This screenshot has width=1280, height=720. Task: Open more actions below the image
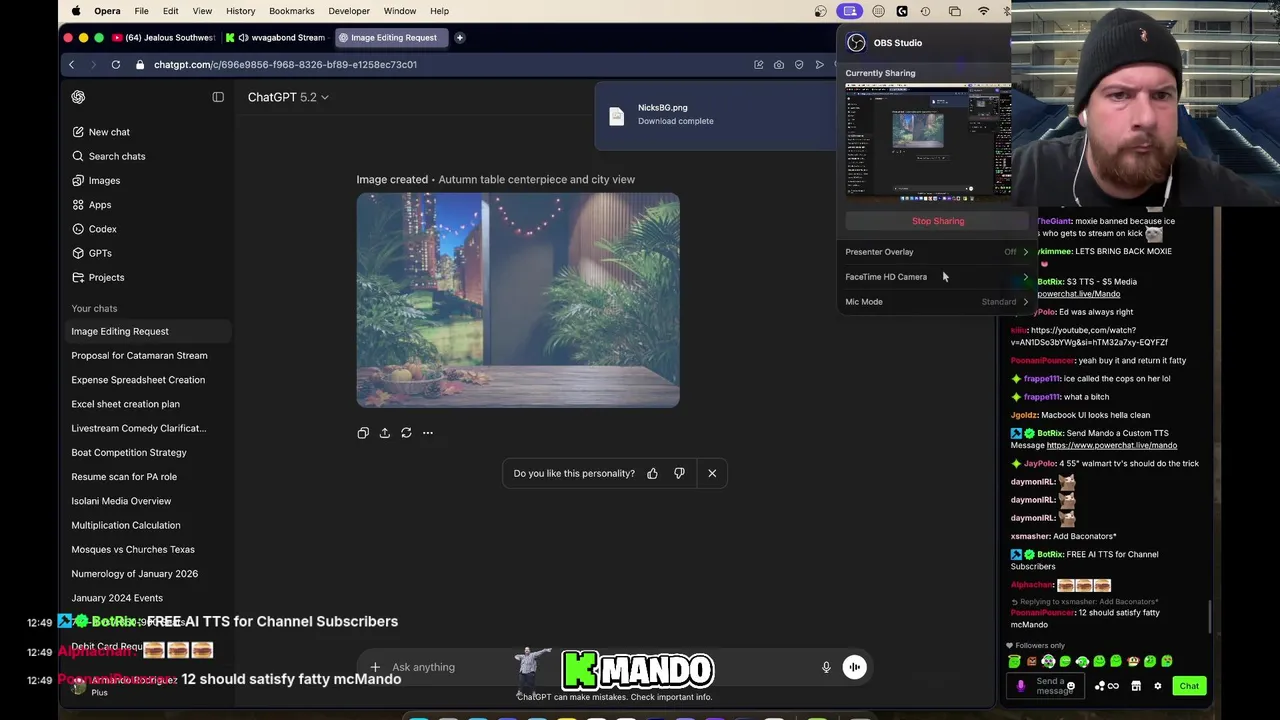click(x=428, y=433)
